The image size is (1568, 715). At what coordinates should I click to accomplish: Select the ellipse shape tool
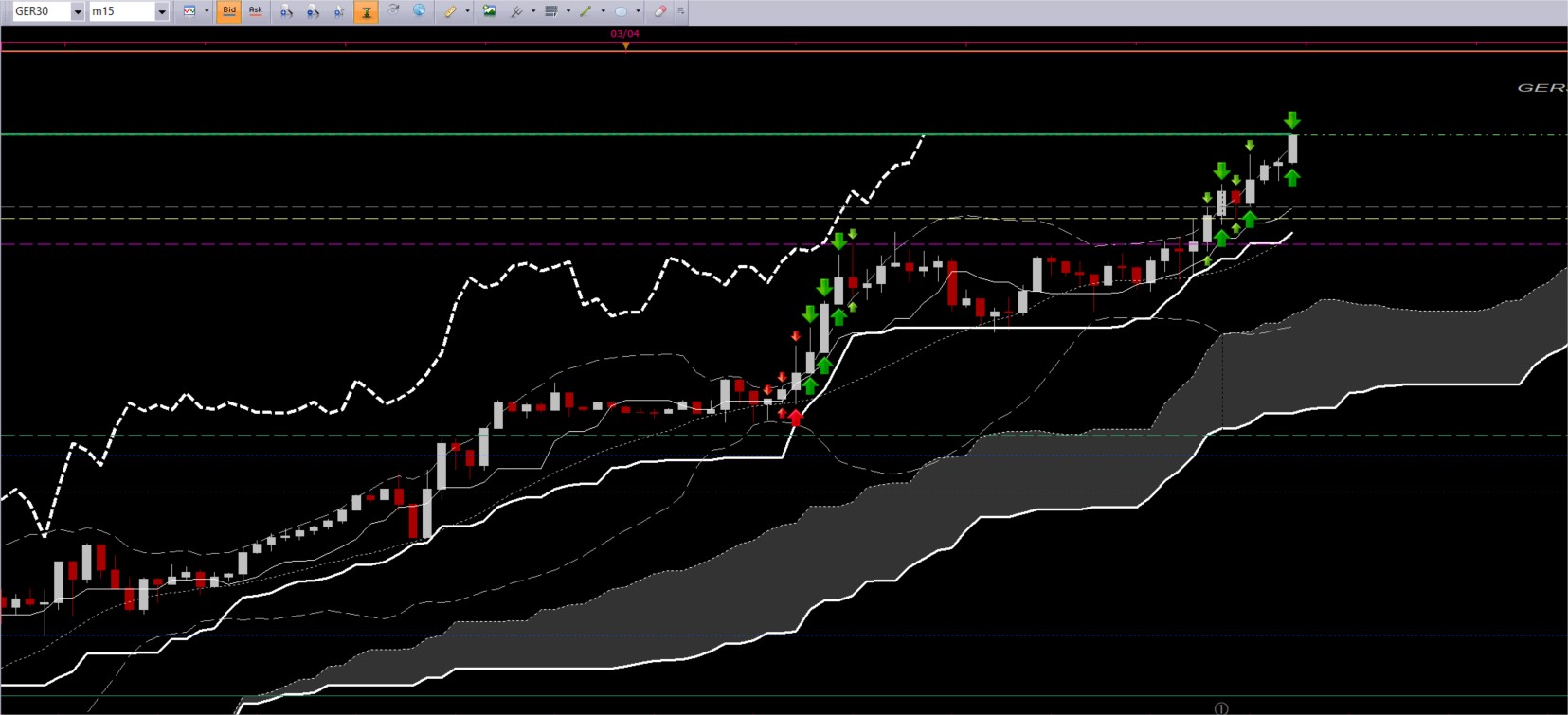click(x=621, y=11)
